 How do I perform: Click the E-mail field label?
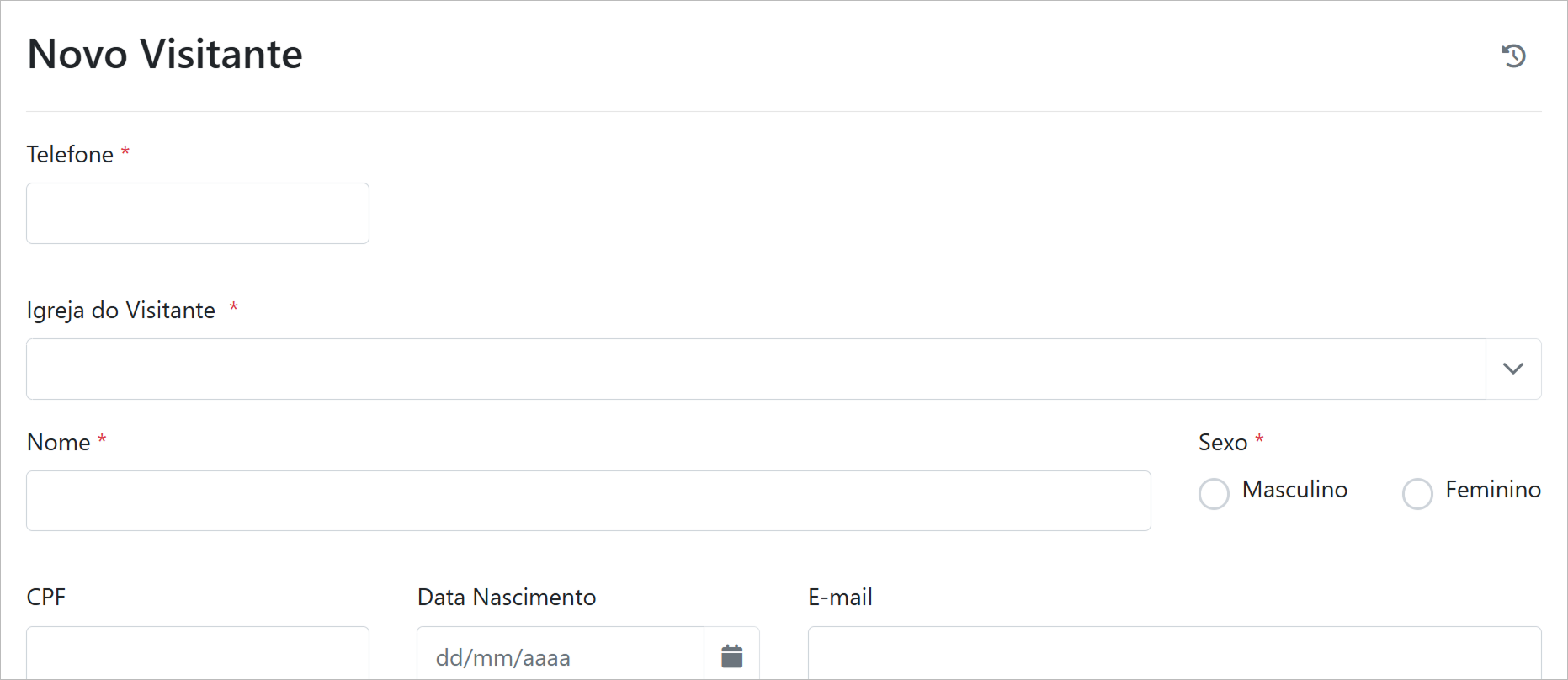[840, 598]
